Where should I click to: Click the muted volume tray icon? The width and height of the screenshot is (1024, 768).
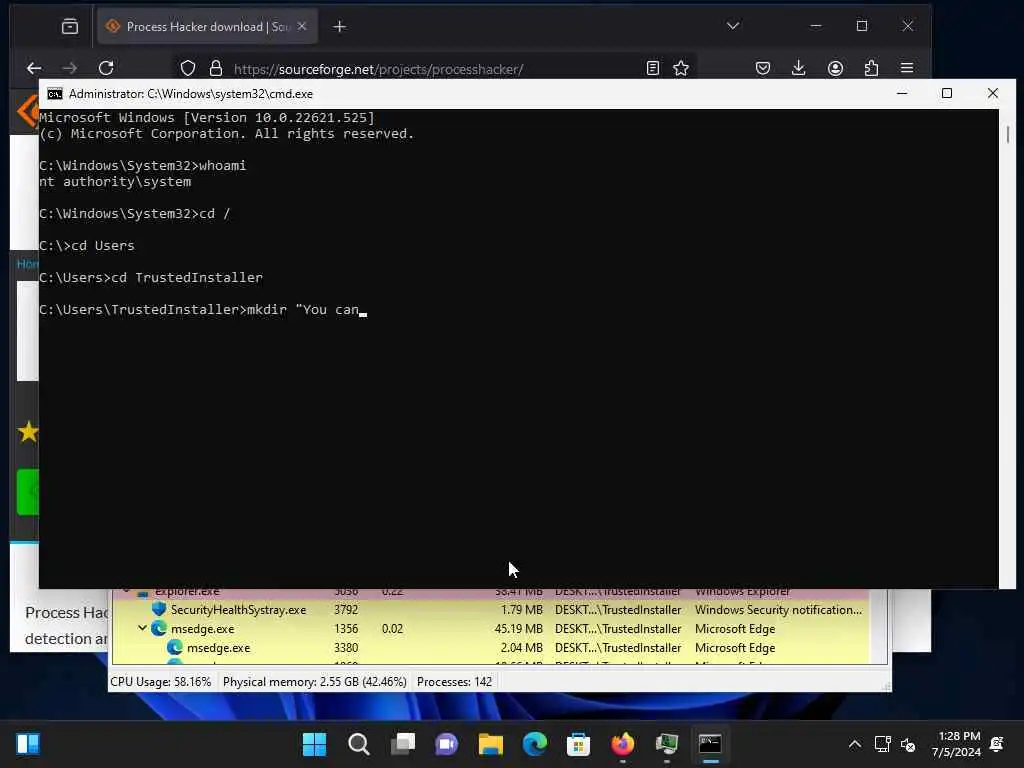(908, 744)
